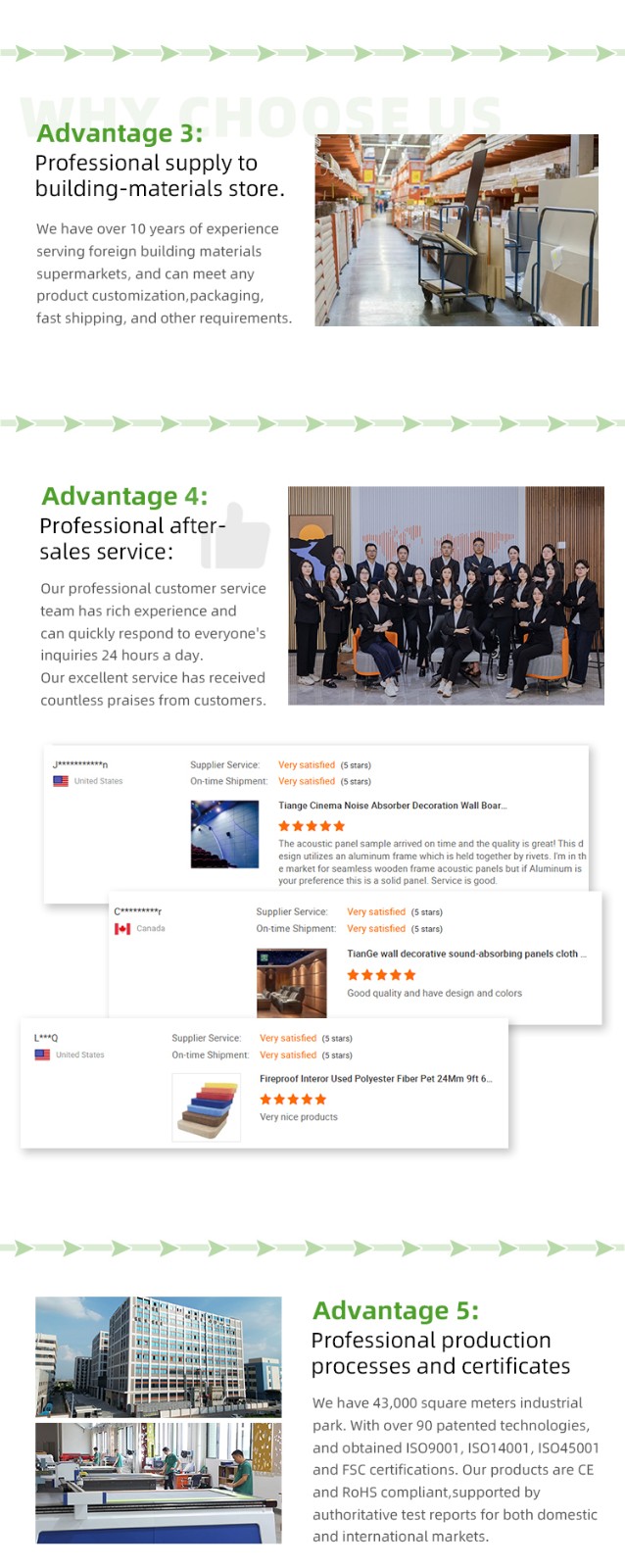Screen dimensions: 625x1568
Task: Open the home theater wall panel thumbnail
Action: click(291, 983)
